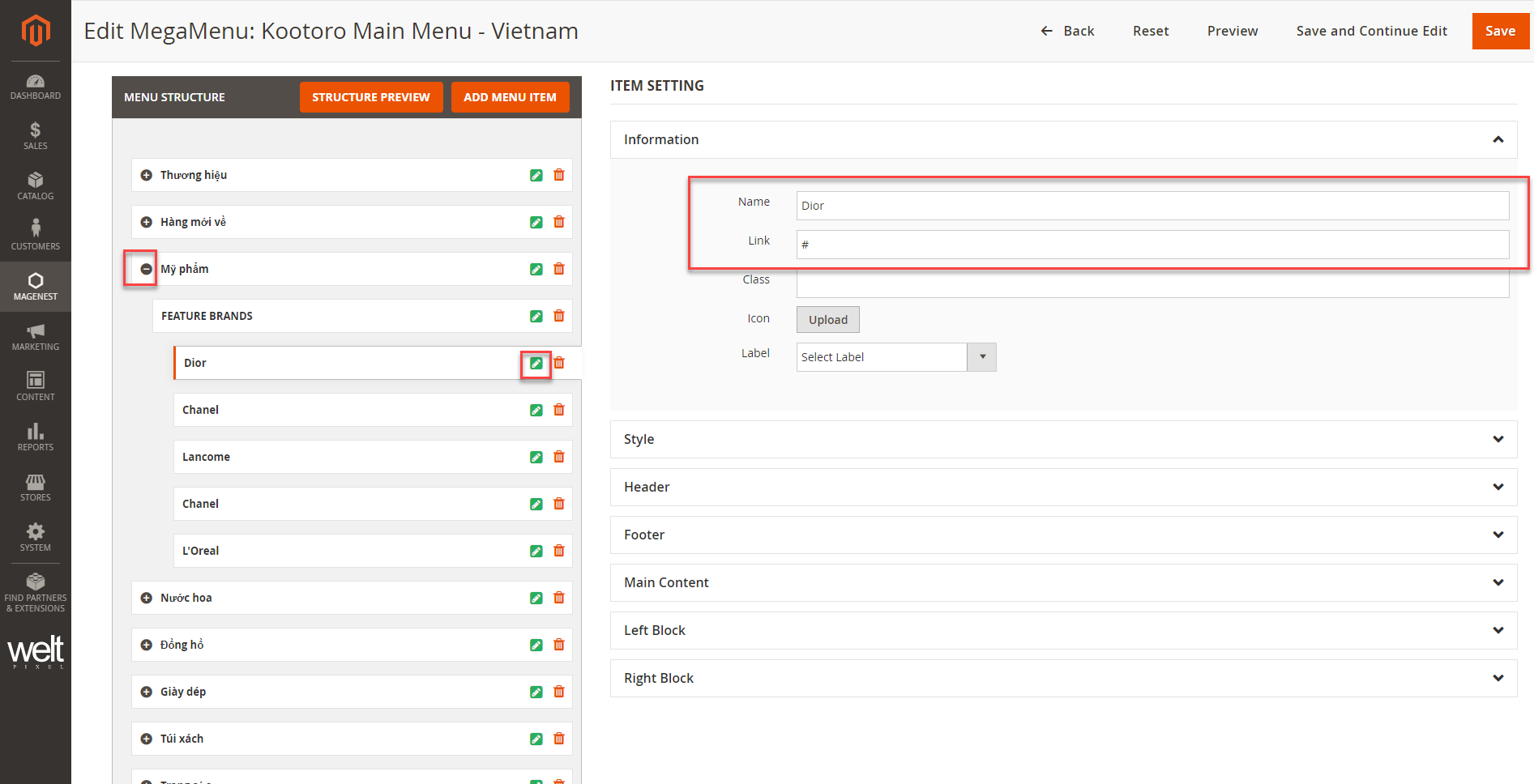Focus the Name input field

tap(1152, 206)
